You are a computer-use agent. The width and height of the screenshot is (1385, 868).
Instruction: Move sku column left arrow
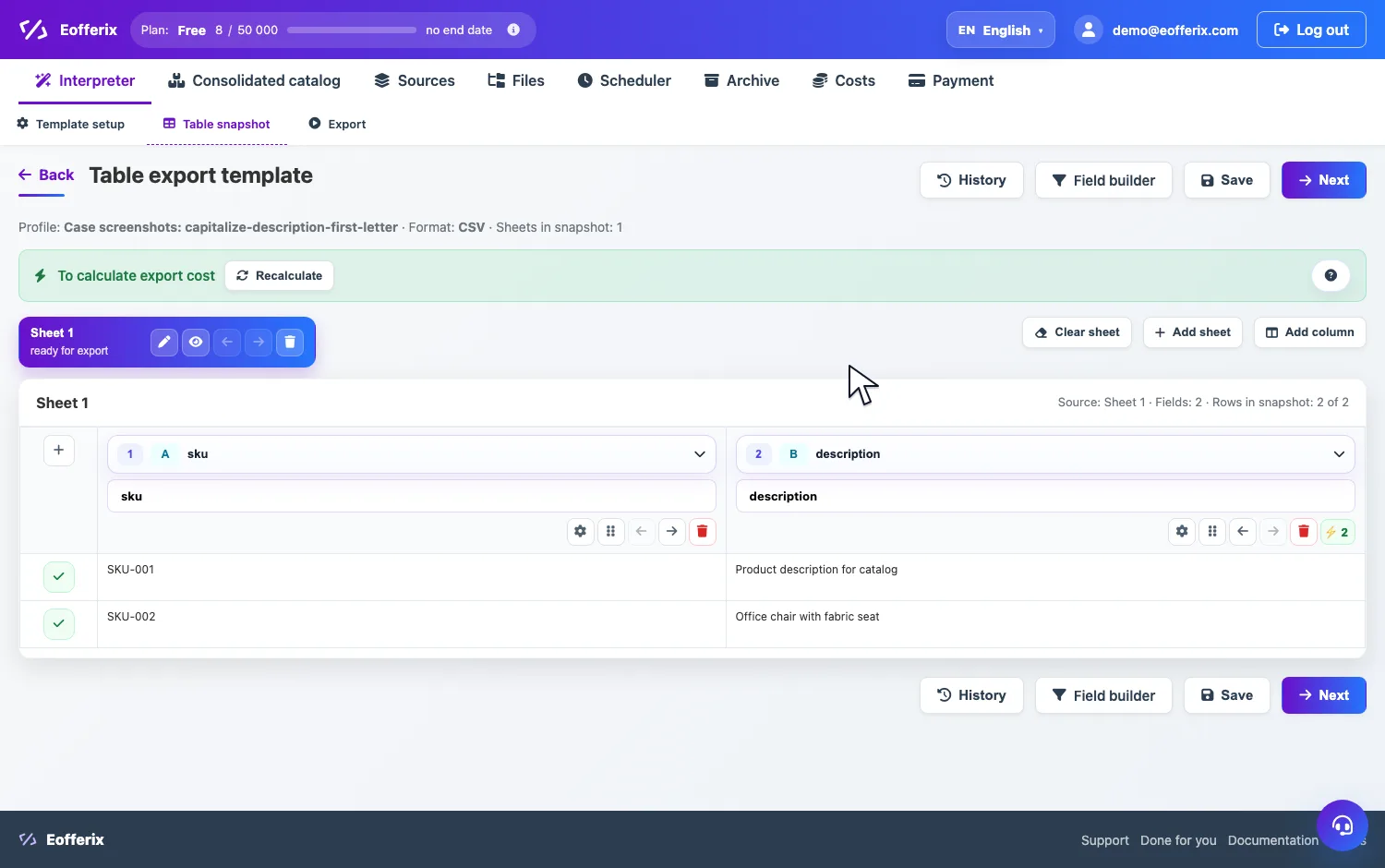641,531
